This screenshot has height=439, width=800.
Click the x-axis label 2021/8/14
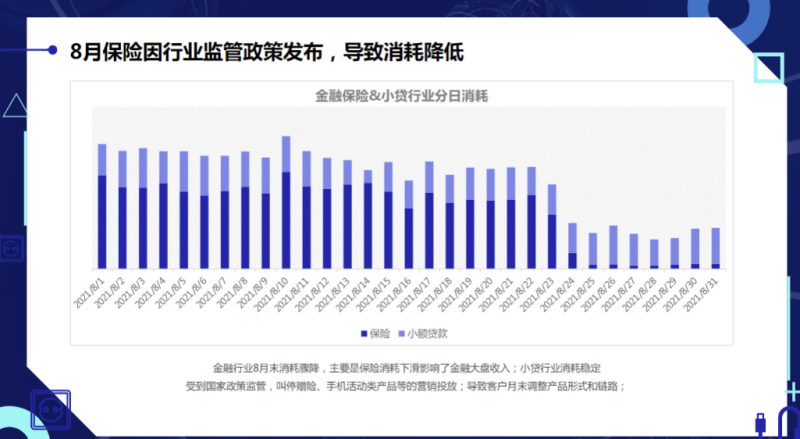click(x=353, y=295)
